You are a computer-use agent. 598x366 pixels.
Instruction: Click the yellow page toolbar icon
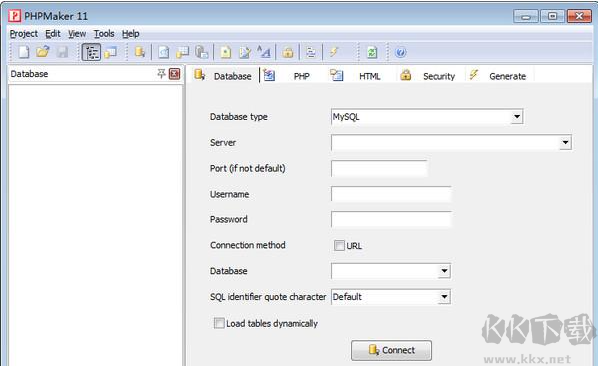pos(226,52)
